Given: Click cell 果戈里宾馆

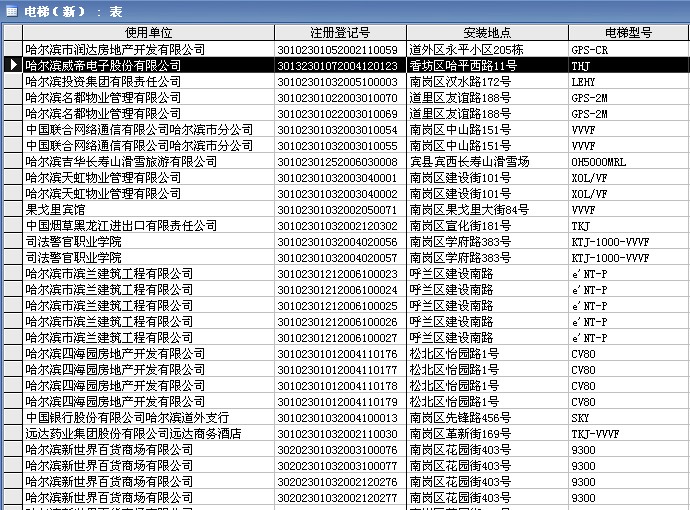Looking at the screenshot, I should pos(148,209).
